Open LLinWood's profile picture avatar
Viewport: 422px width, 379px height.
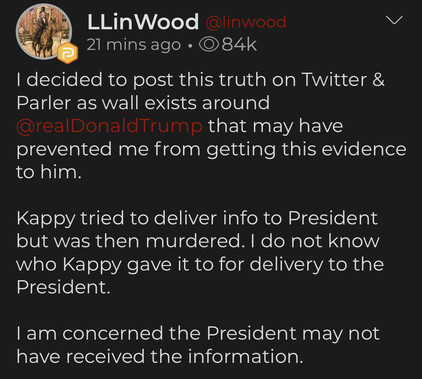point(44,32)
